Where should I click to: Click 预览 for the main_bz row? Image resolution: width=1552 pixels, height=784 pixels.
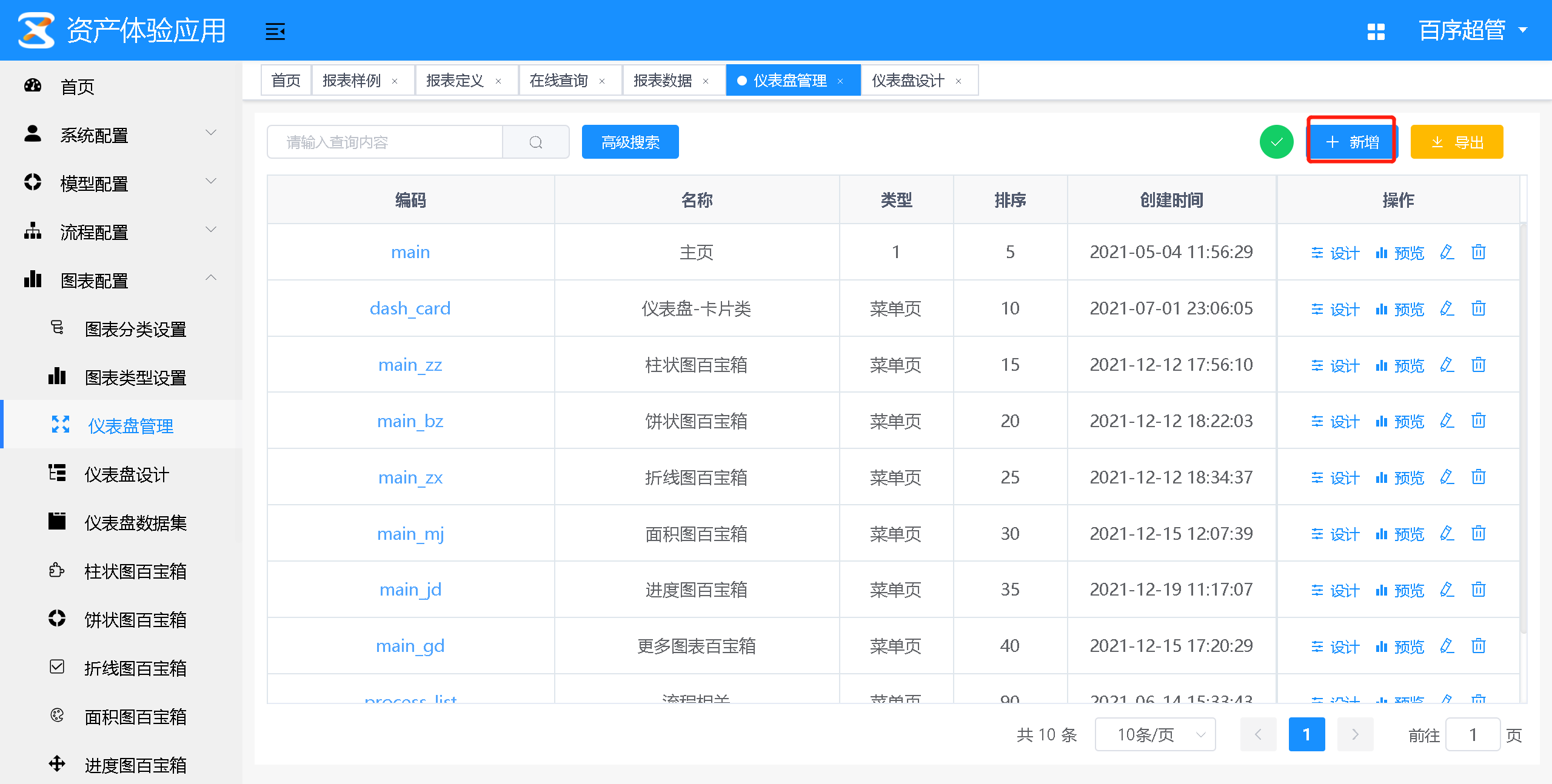click(1400, 421)
